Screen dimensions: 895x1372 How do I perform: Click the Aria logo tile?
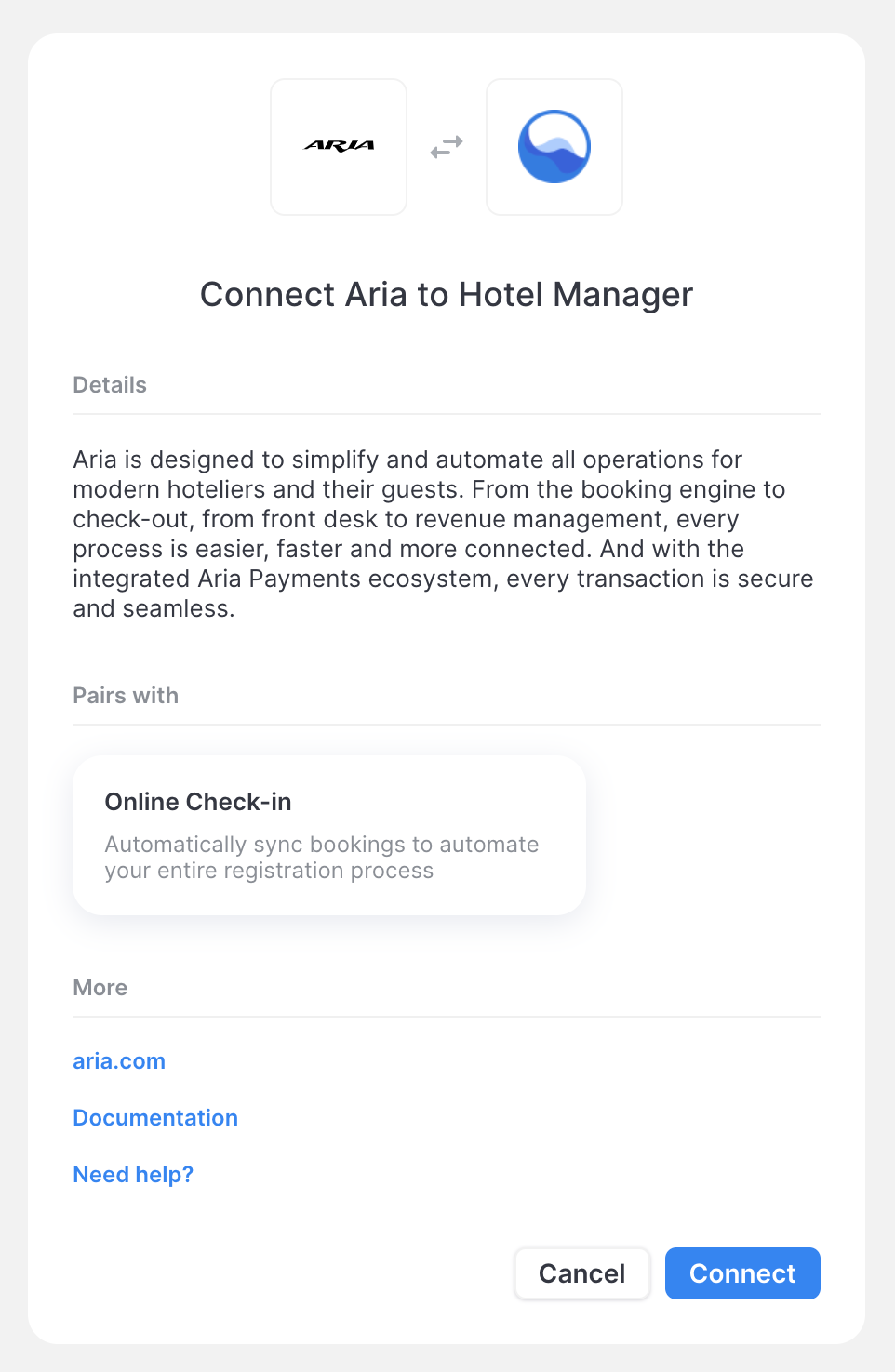[339, 147]
